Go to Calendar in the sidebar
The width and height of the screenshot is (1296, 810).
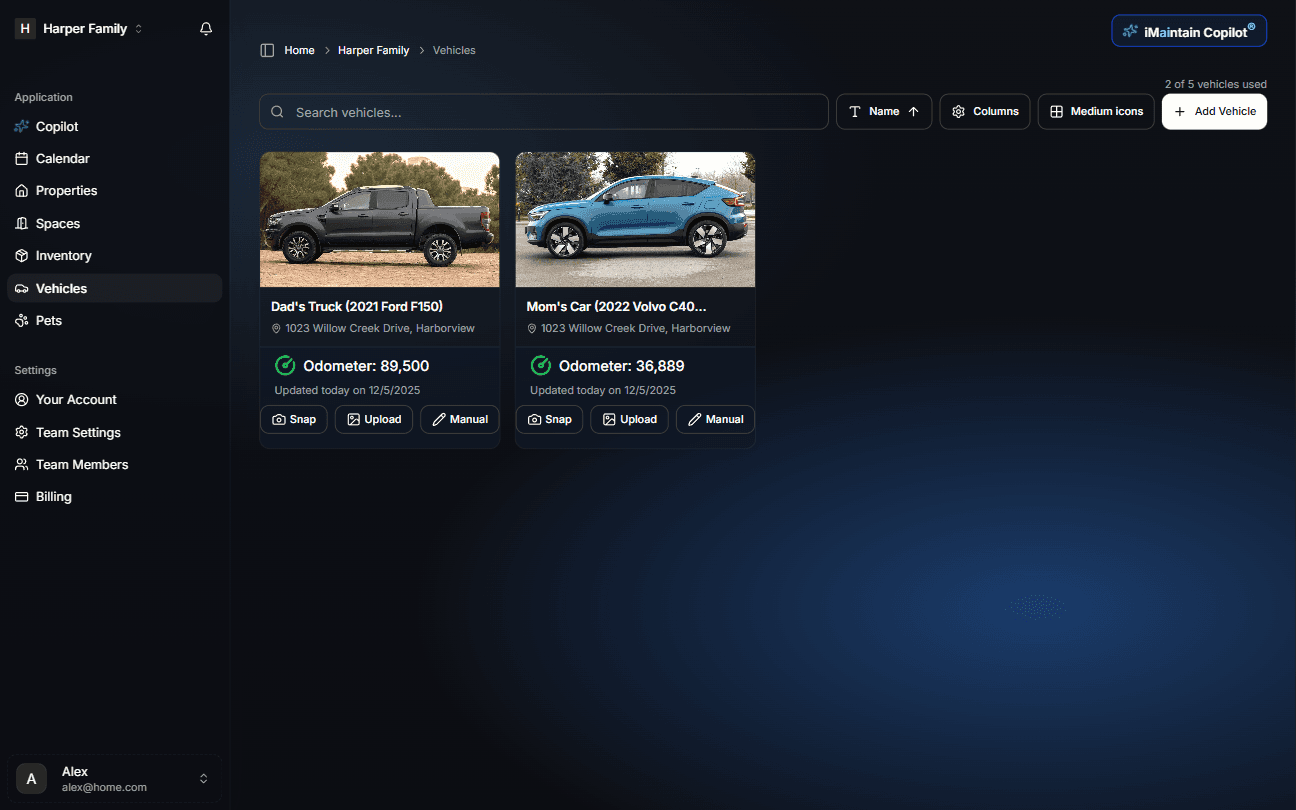pyautogui.click(x=114, y=159)
